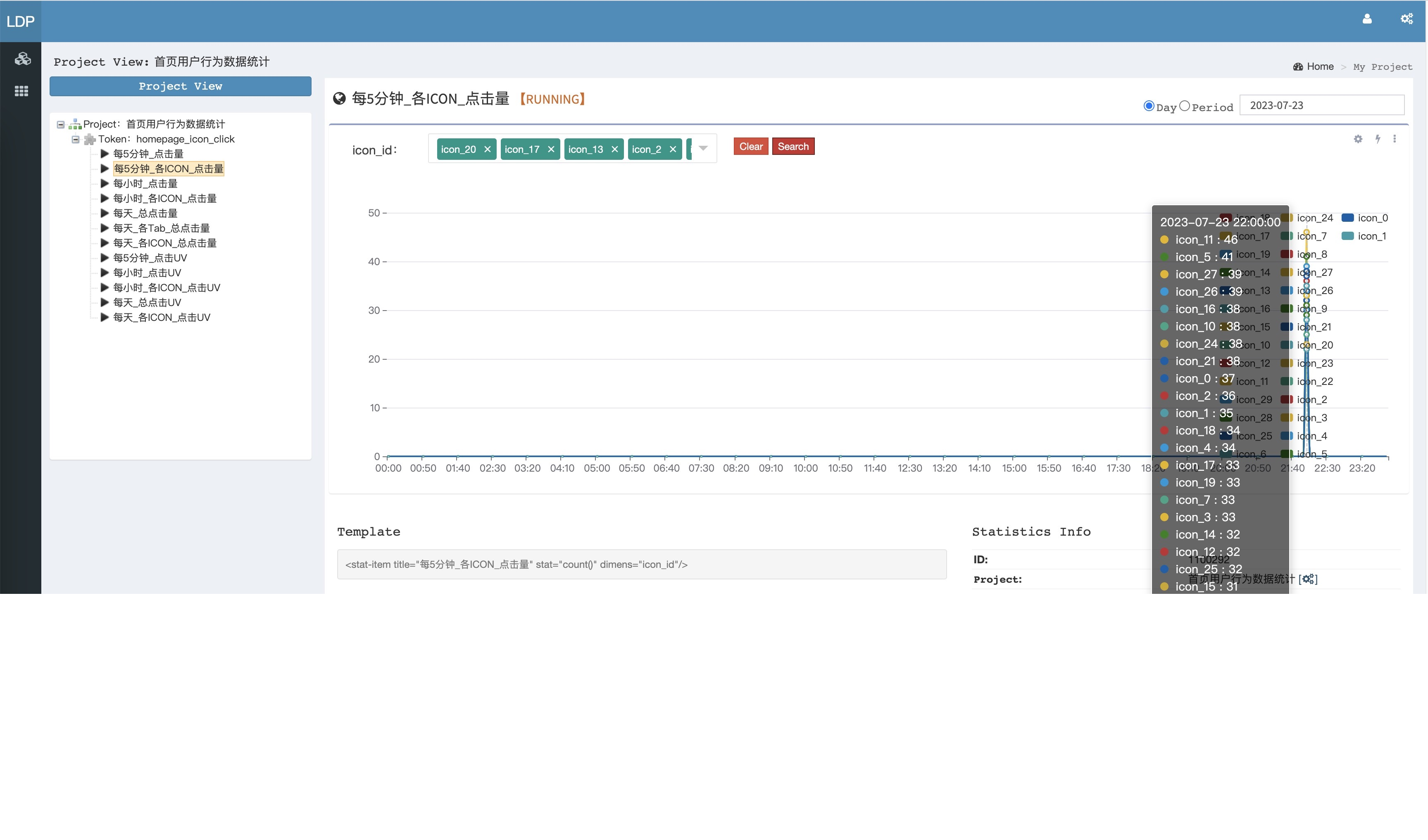Select 每小时_点击量 tree item

[145, 183]
